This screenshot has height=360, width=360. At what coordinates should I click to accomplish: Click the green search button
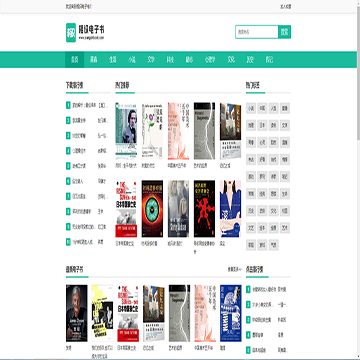pyautogui.click(x=284, y=32)
